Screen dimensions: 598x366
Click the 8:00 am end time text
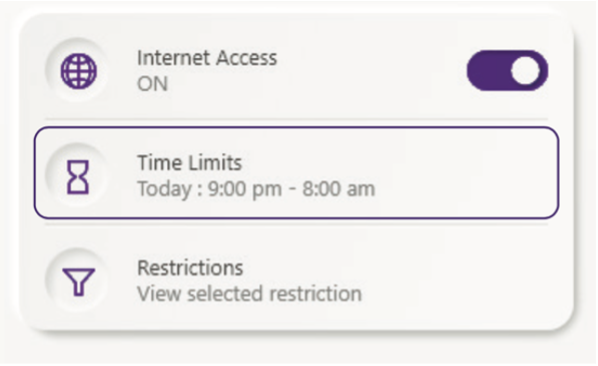coord(339,189)
